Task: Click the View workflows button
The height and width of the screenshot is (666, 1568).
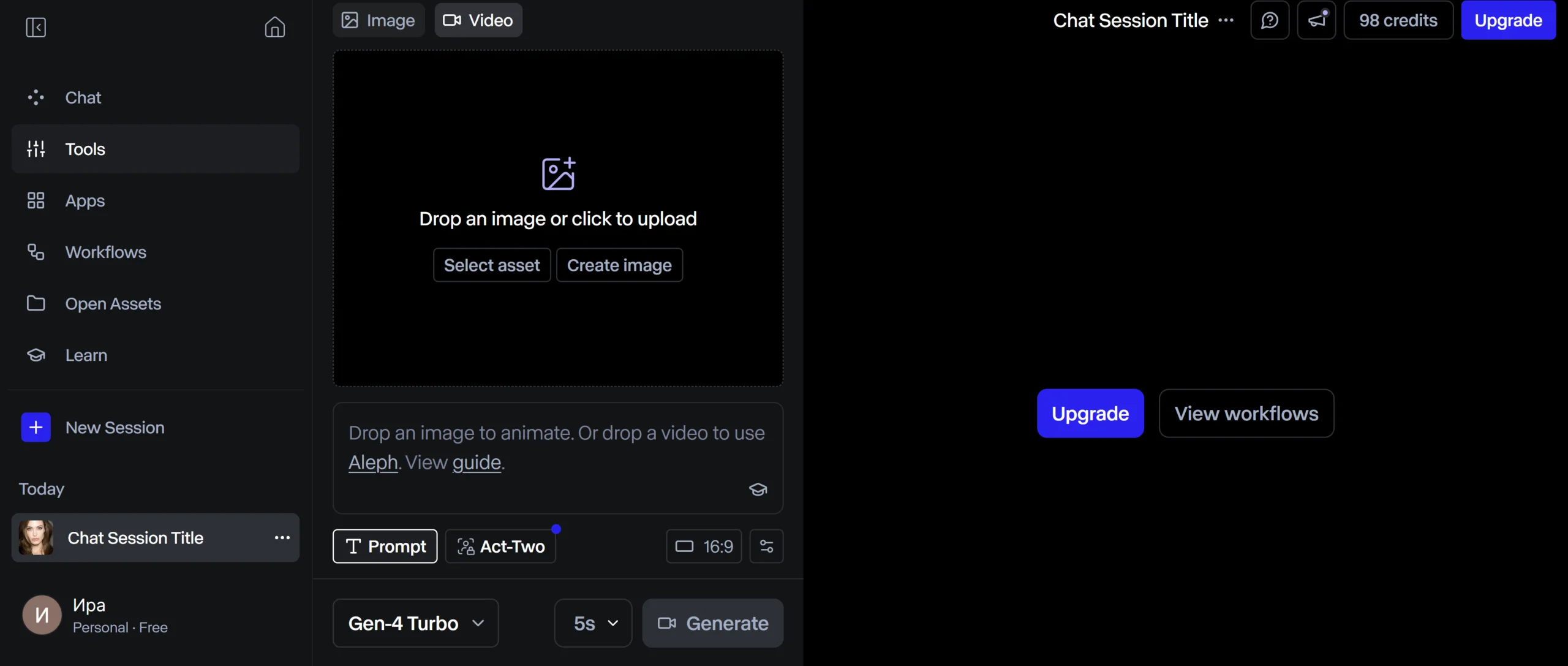Action: [x=1246, y=414]
